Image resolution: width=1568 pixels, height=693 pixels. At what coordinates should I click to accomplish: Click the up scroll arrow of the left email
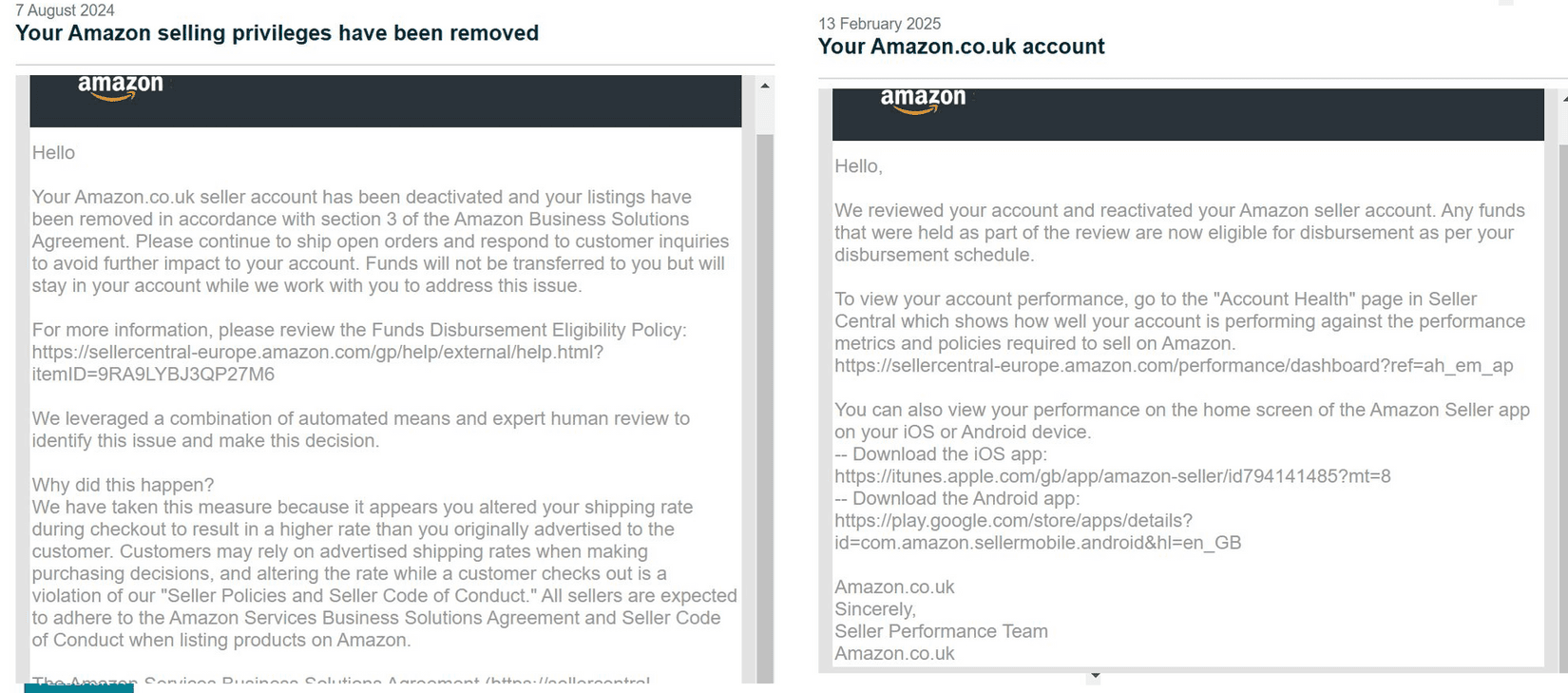(765, 86)
